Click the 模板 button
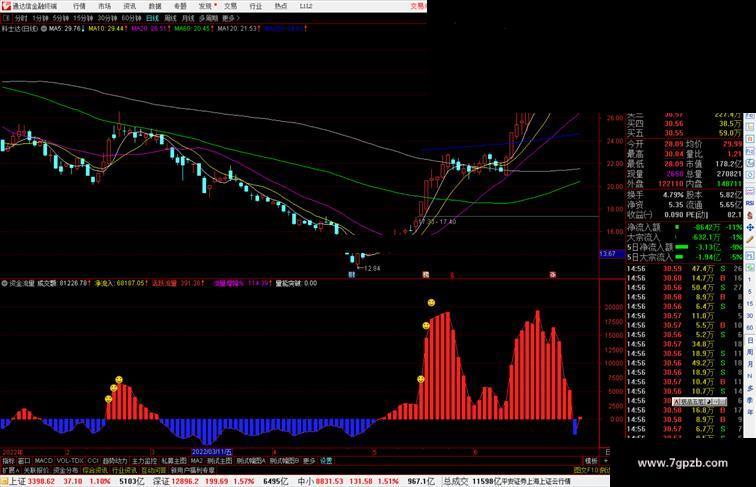Screen dimensions: 756x487 [591, 461]
